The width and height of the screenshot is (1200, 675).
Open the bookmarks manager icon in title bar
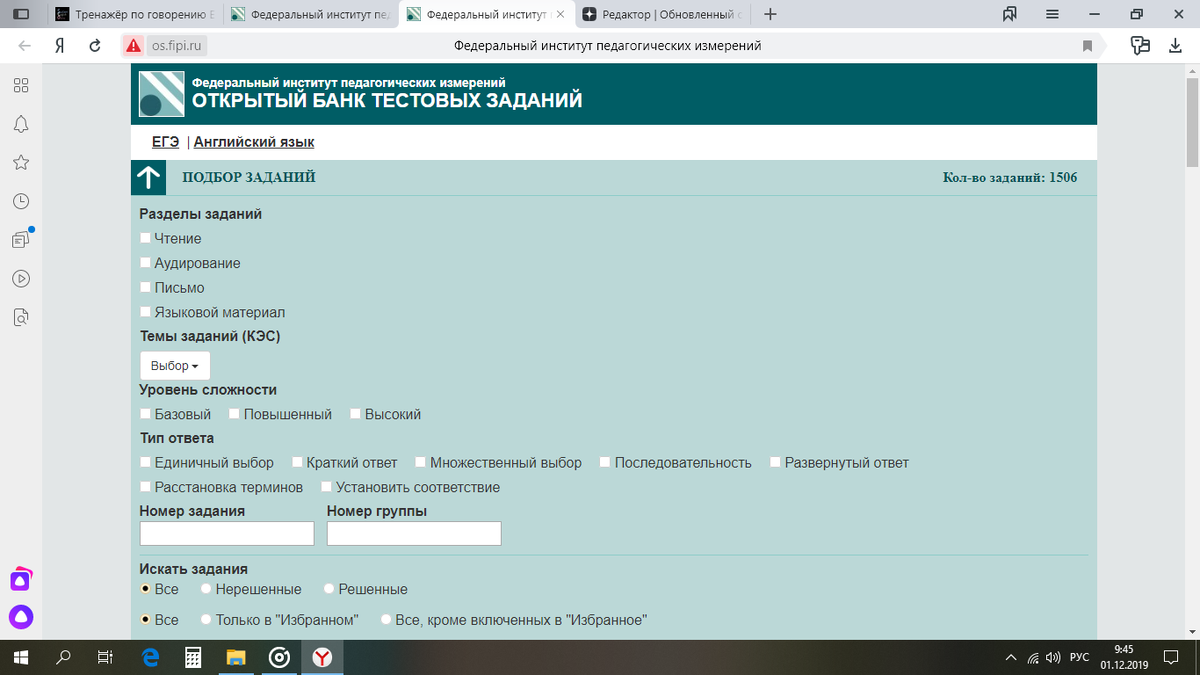[x=1010, y=15]
